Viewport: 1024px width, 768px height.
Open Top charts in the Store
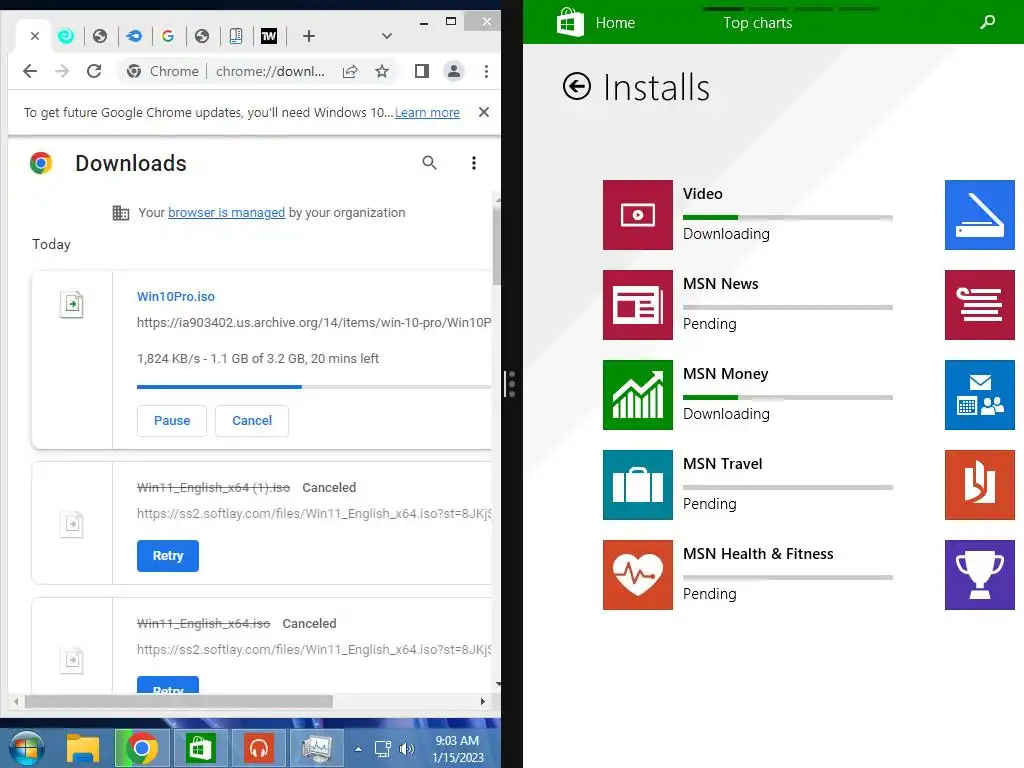click(x=758, y=23)
